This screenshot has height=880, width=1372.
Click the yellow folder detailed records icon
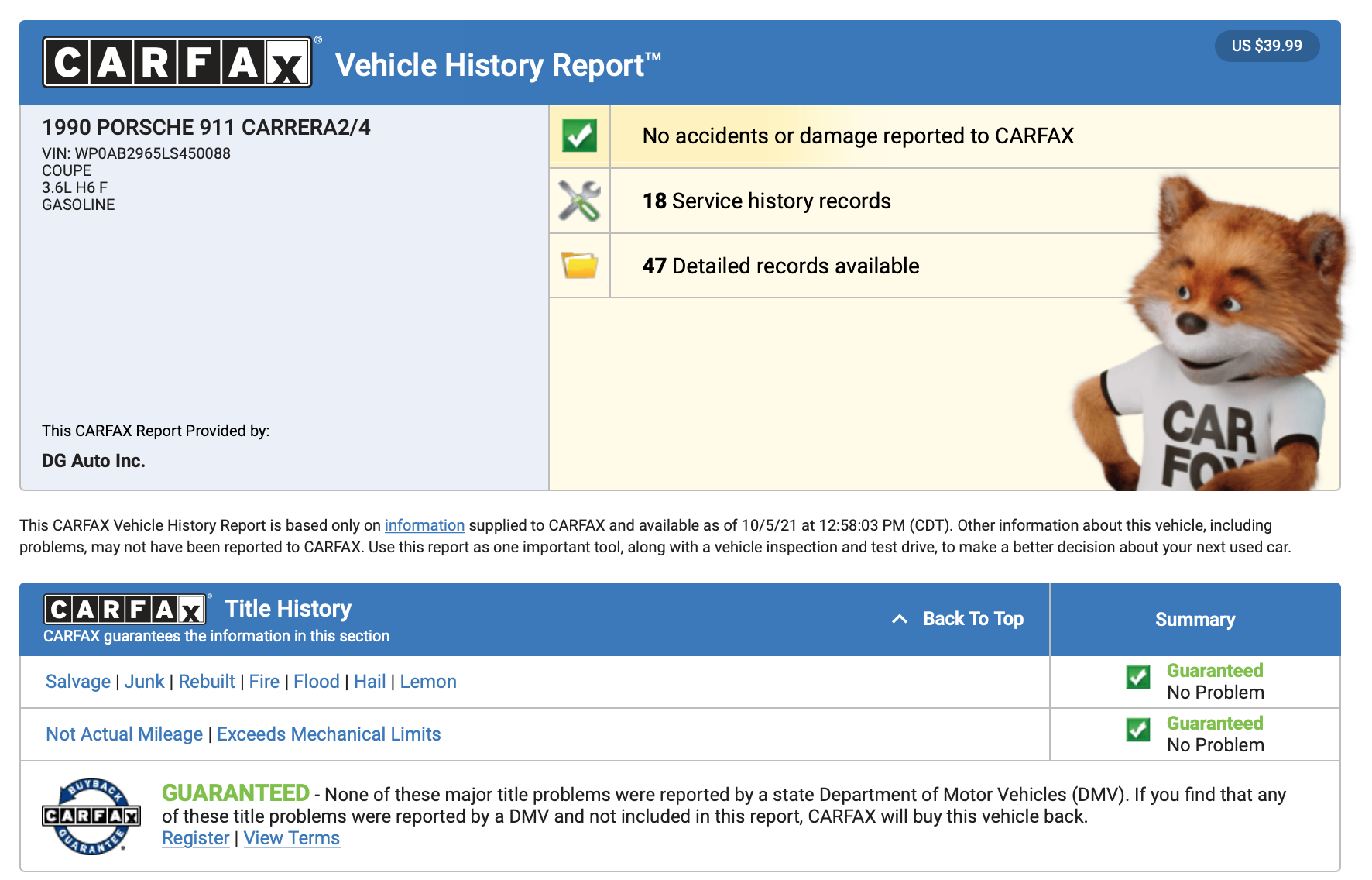point(579,266)
